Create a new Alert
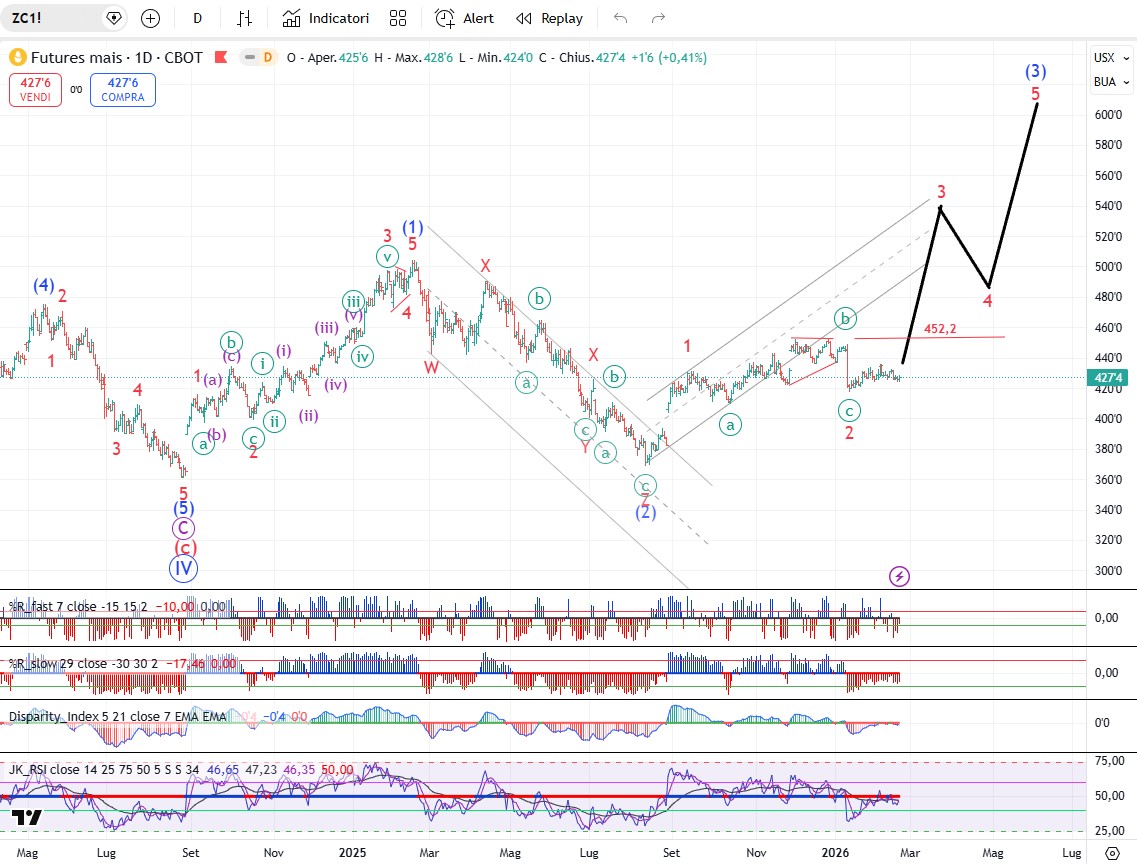The width and height of the screenshot is (1137, 864). [465, 18]
